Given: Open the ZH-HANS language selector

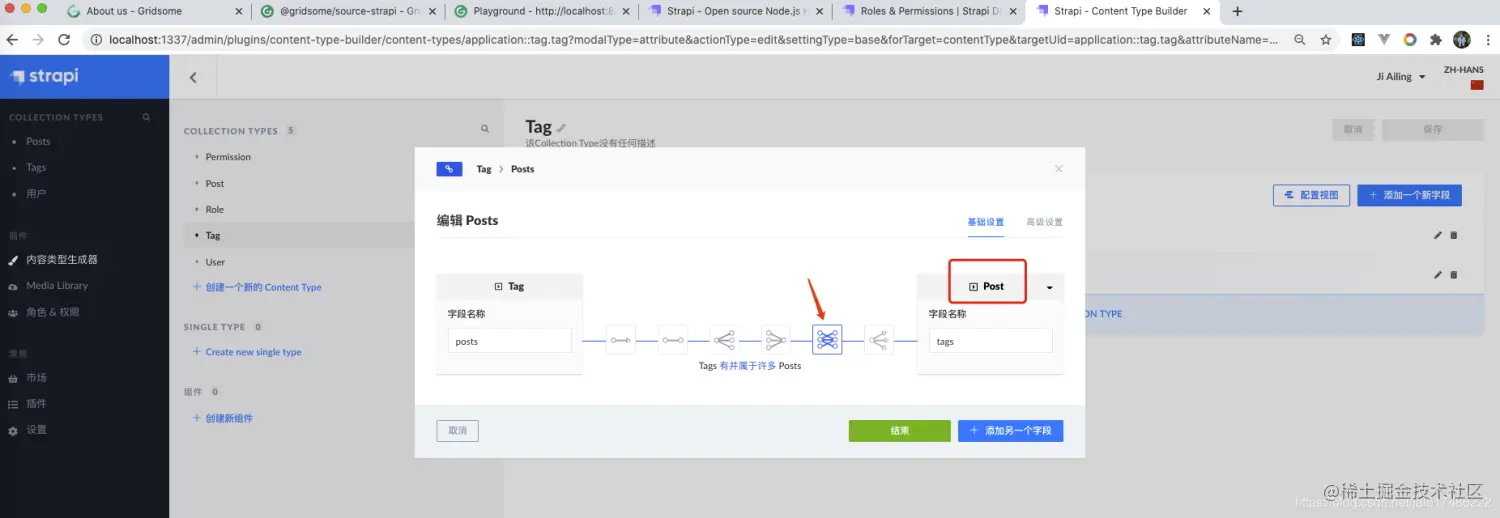Looking at the screenshot, I should (1463, 77).
